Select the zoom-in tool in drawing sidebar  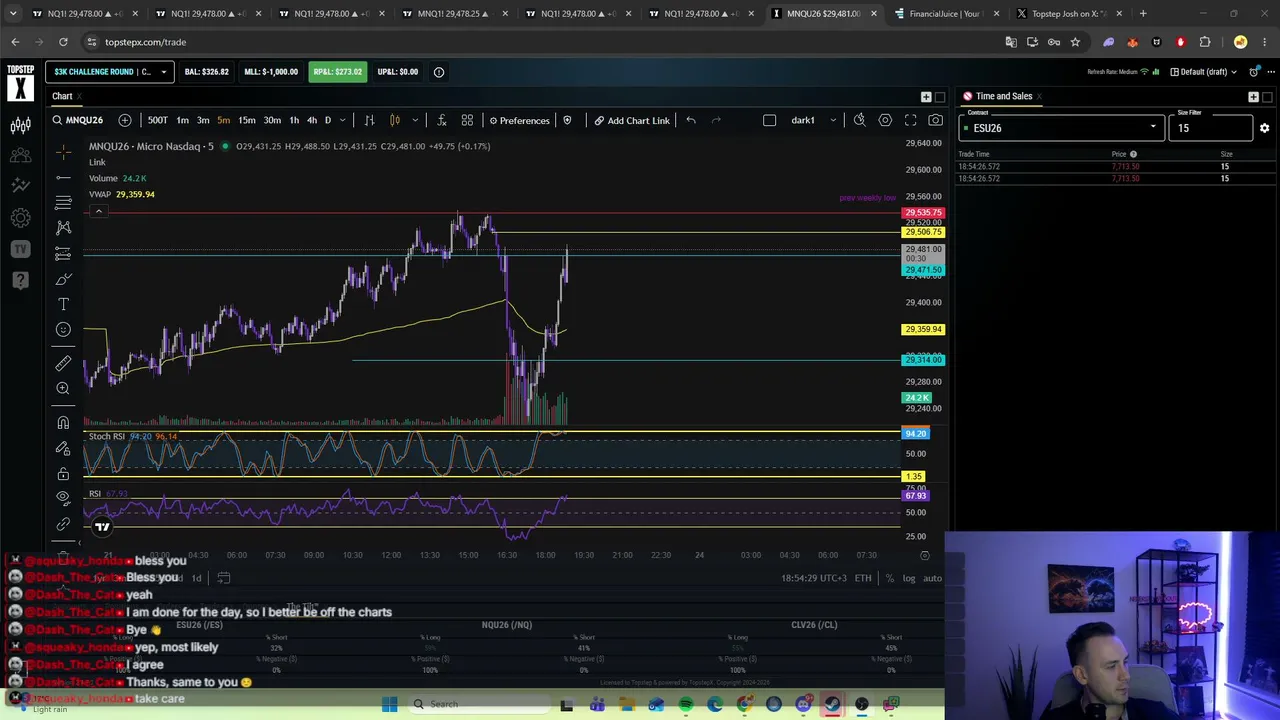[x=63, y=388]
